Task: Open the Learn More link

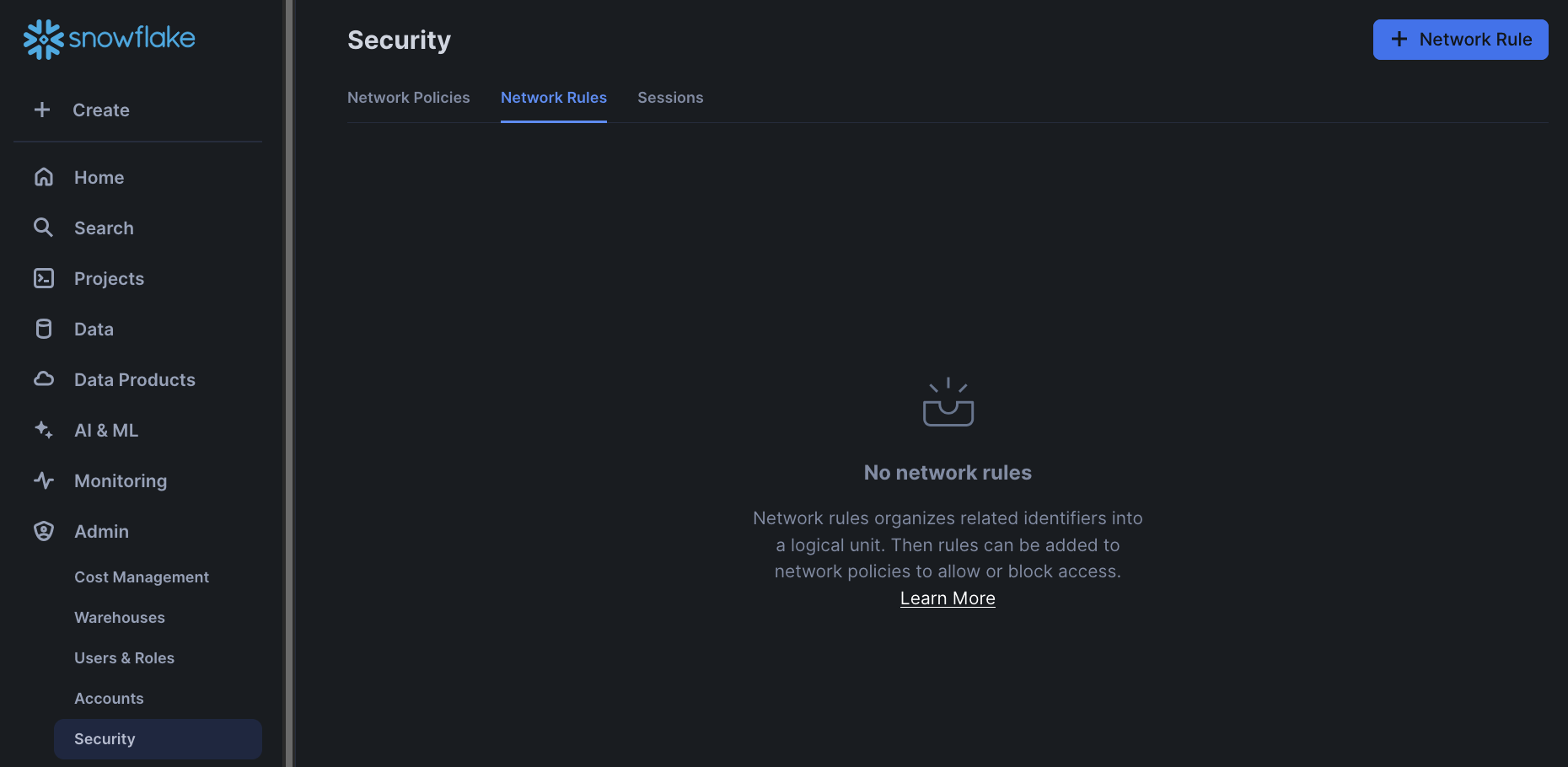Action: click(948, 598)
